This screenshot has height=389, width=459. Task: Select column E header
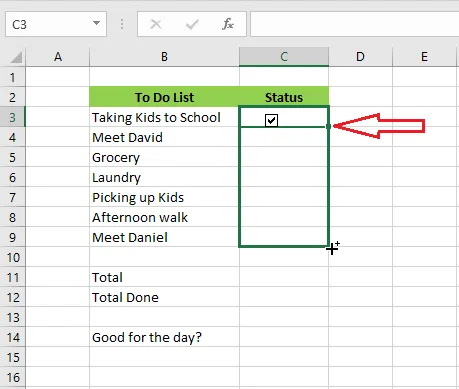pos(424,57)
